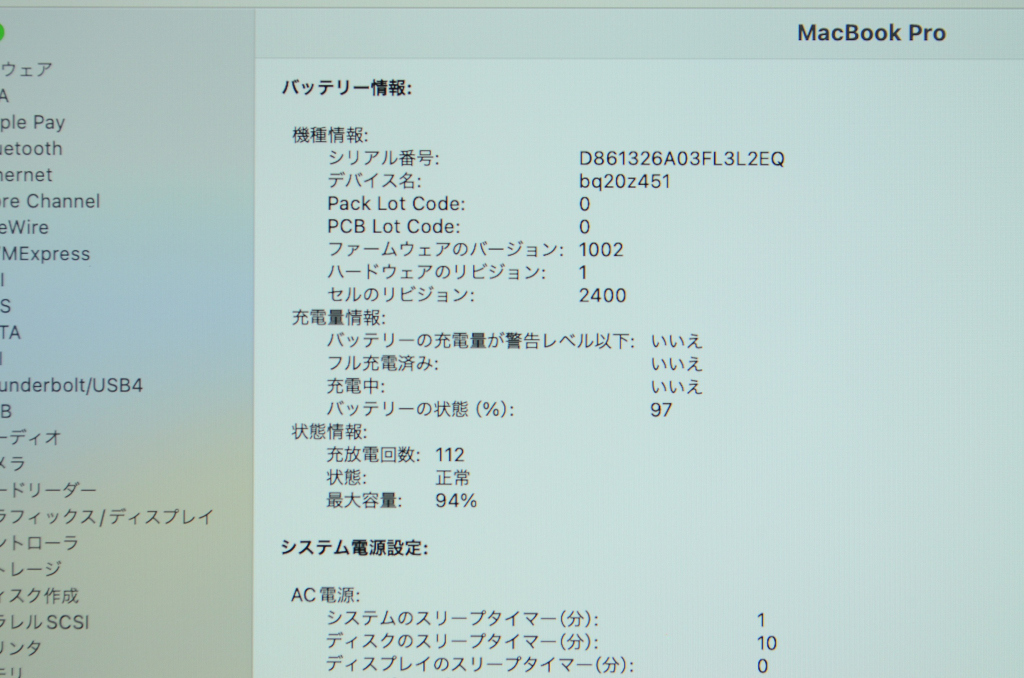Select Fibre Channel in the sidebar
The height and width of the screenshot is (678, 1024).
click(x=50, y=201)
